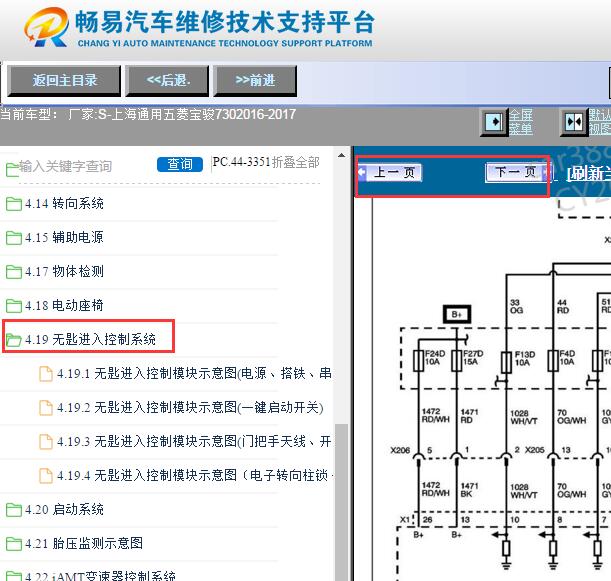Click document icon for 4.19.2
This screenshot has width=611, height=581.
coord(46,408)
